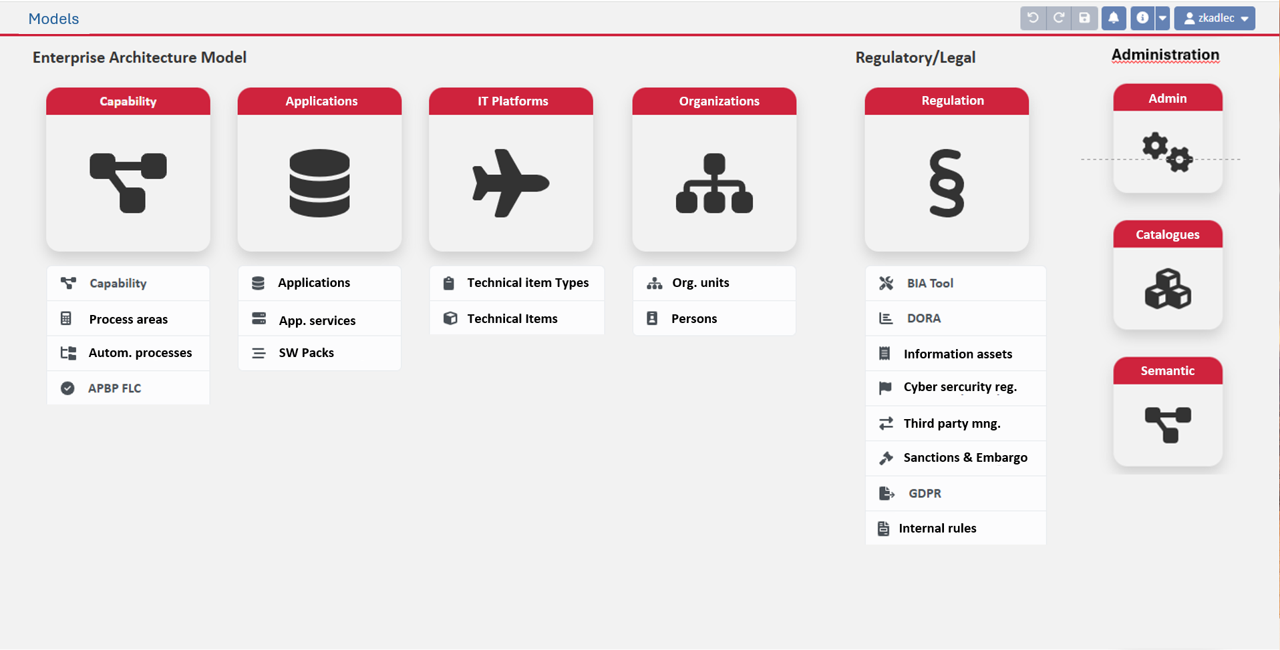The image size is (1280, 650).
Task: Open the Organizations hierarchy tile icon
Action: [714, 183]
